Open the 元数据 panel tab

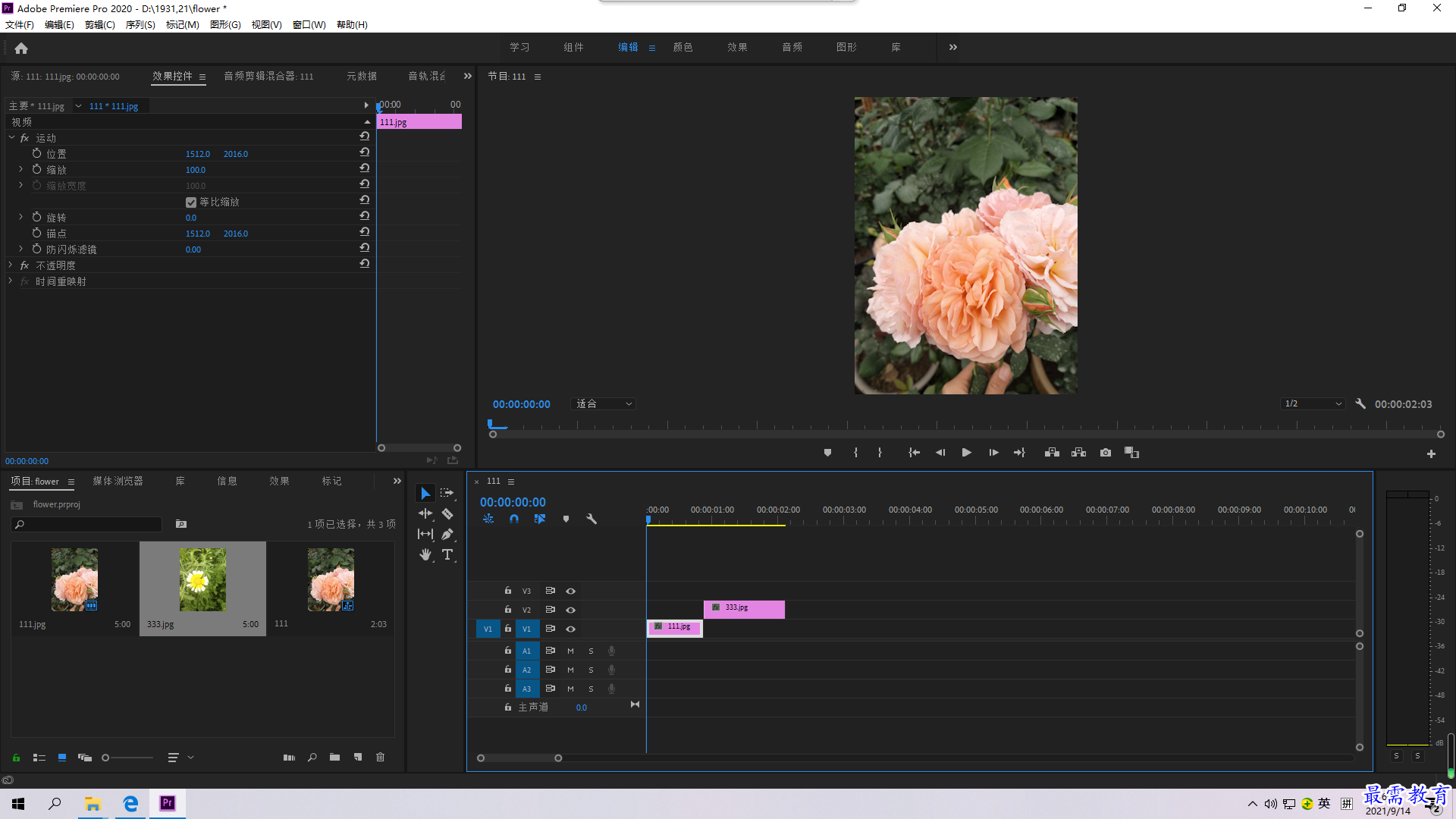tap(362, 77)
